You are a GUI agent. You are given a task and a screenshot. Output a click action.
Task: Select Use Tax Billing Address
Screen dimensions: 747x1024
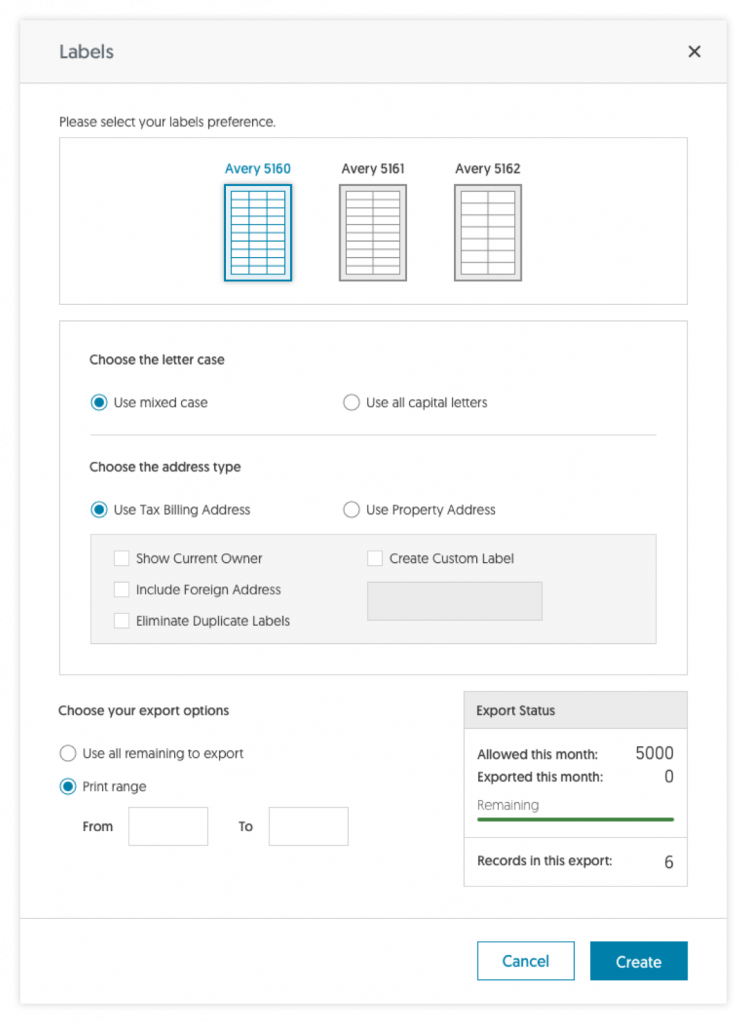(99, 509)
